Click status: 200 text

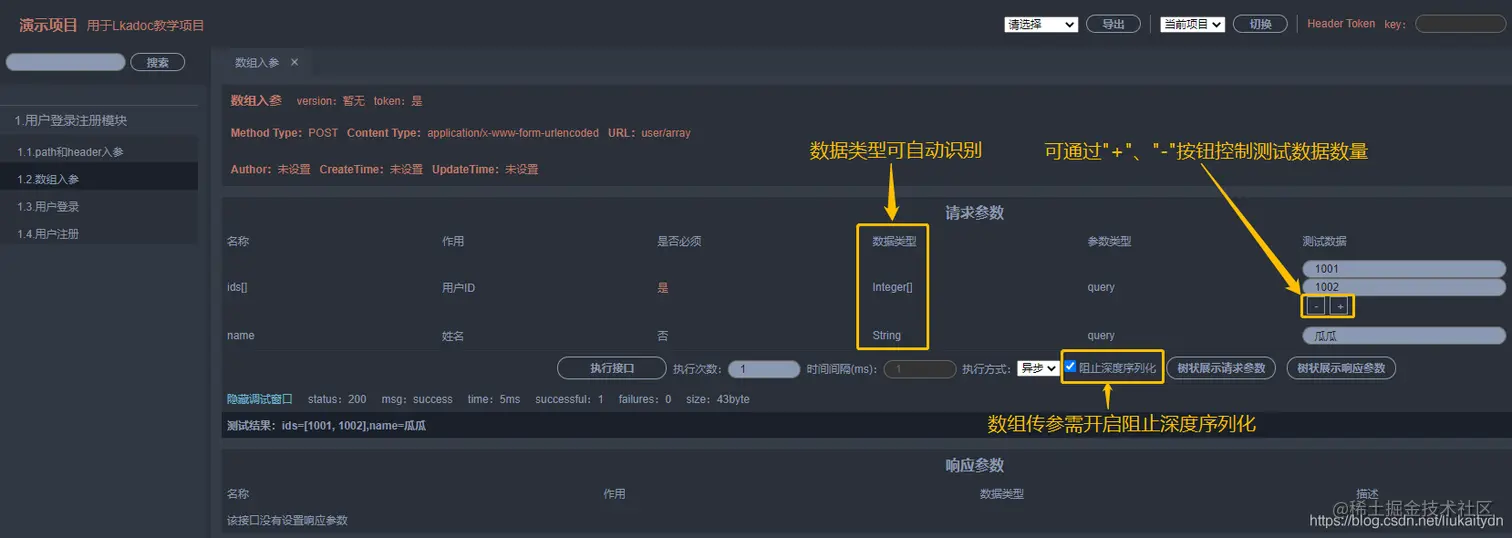(x=337, y=399)
